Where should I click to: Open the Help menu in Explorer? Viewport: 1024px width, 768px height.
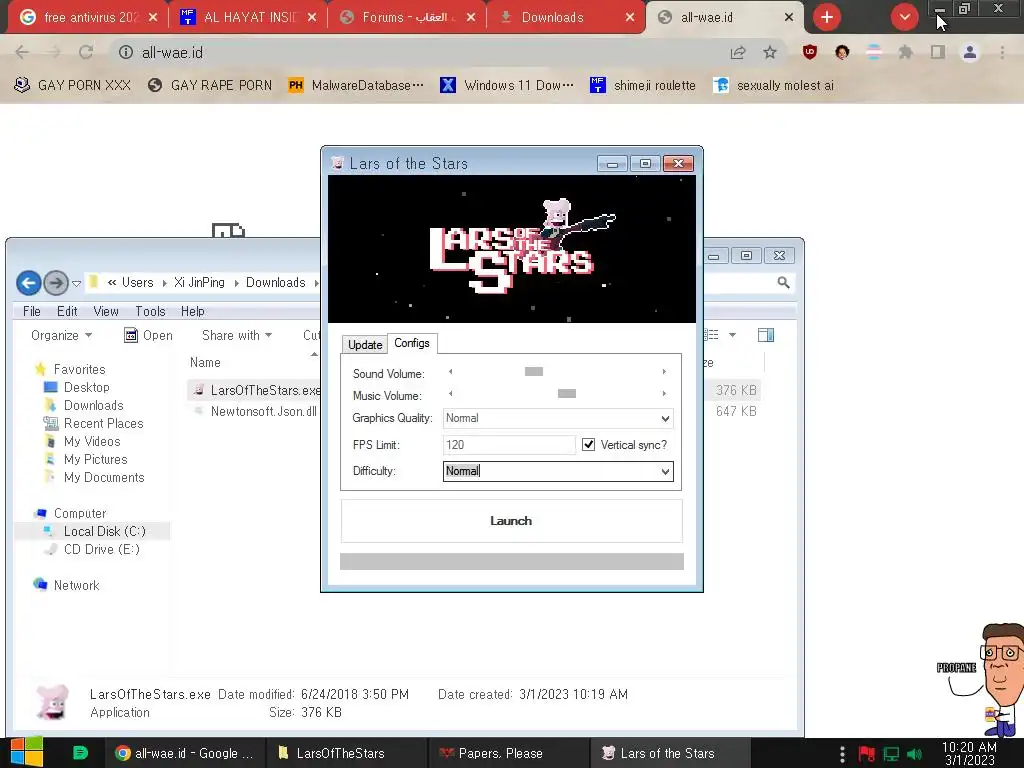pyautogui.click(x=193, y=312)
